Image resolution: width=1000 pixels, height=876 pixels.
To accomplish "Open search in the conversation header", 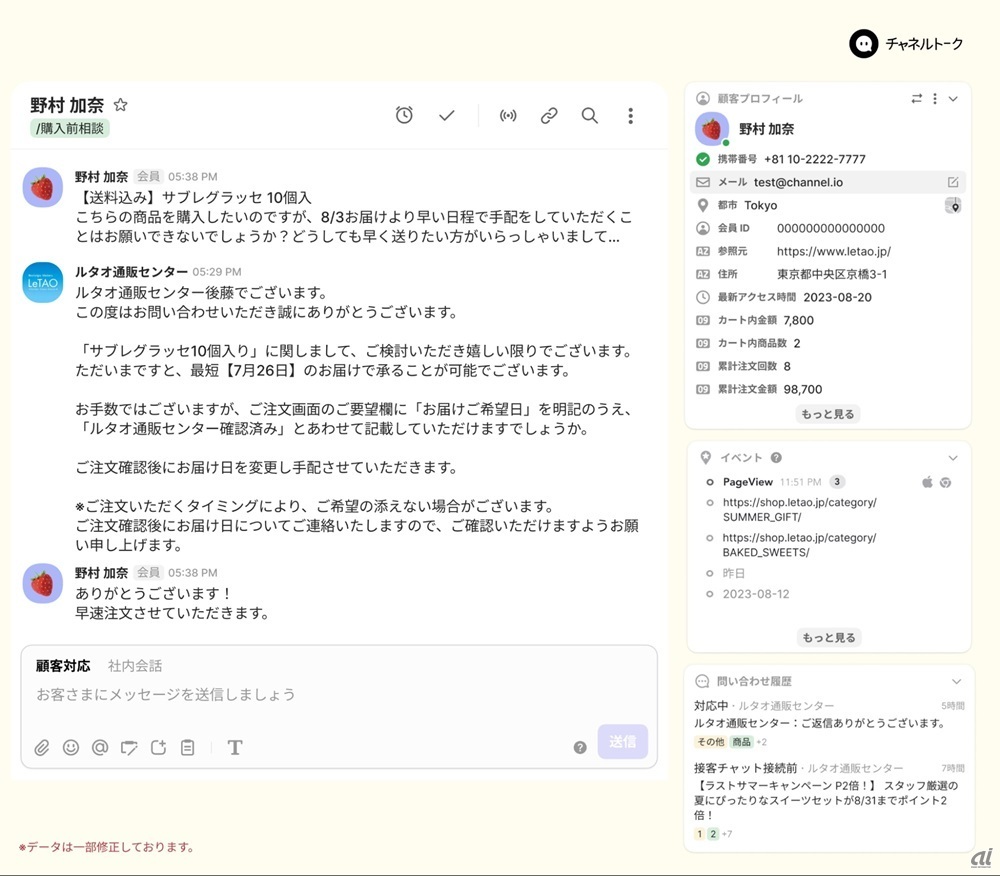I will (x=590, y=116).
